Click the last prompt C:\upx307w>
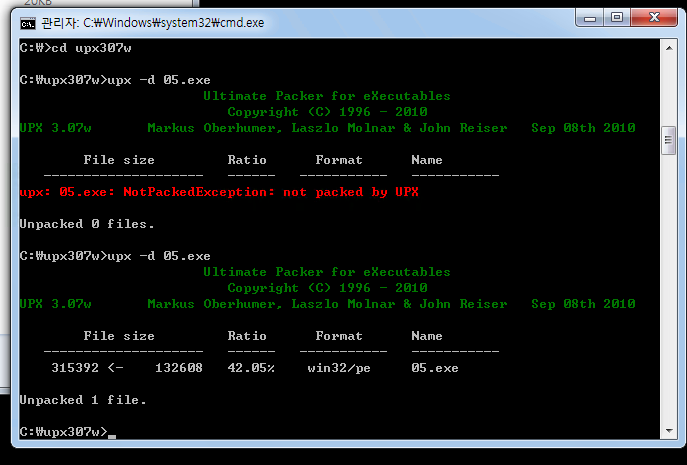This screenshot has height=465, width=687. point(64,432)
